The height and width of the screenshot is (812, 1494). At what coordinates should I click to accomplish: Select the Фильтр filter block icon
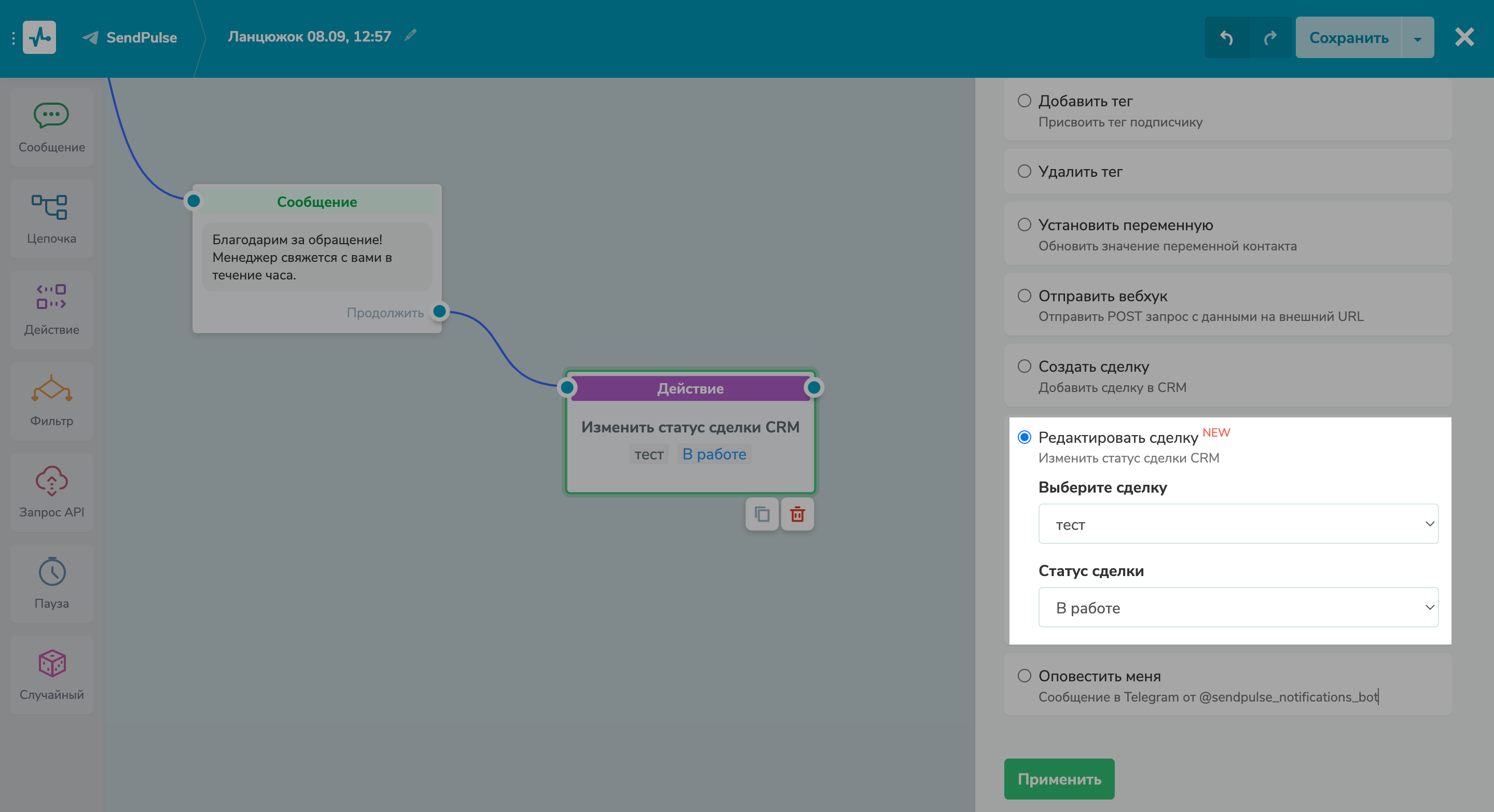[x=51, y=389]
